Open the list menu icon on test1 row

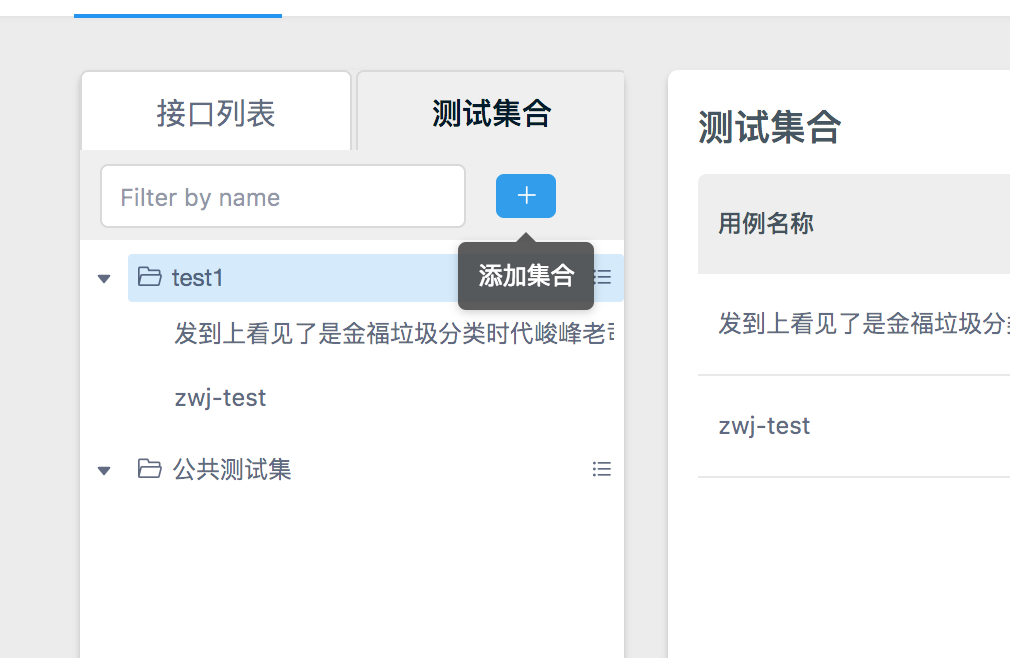(603, 277)
